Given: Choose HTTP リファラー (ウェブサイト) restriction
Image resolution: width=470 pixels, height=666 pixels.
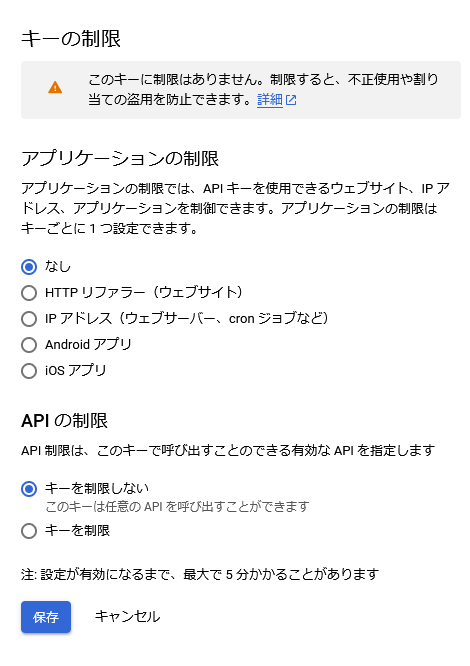Looking at the screenshot, I should 29,293.
